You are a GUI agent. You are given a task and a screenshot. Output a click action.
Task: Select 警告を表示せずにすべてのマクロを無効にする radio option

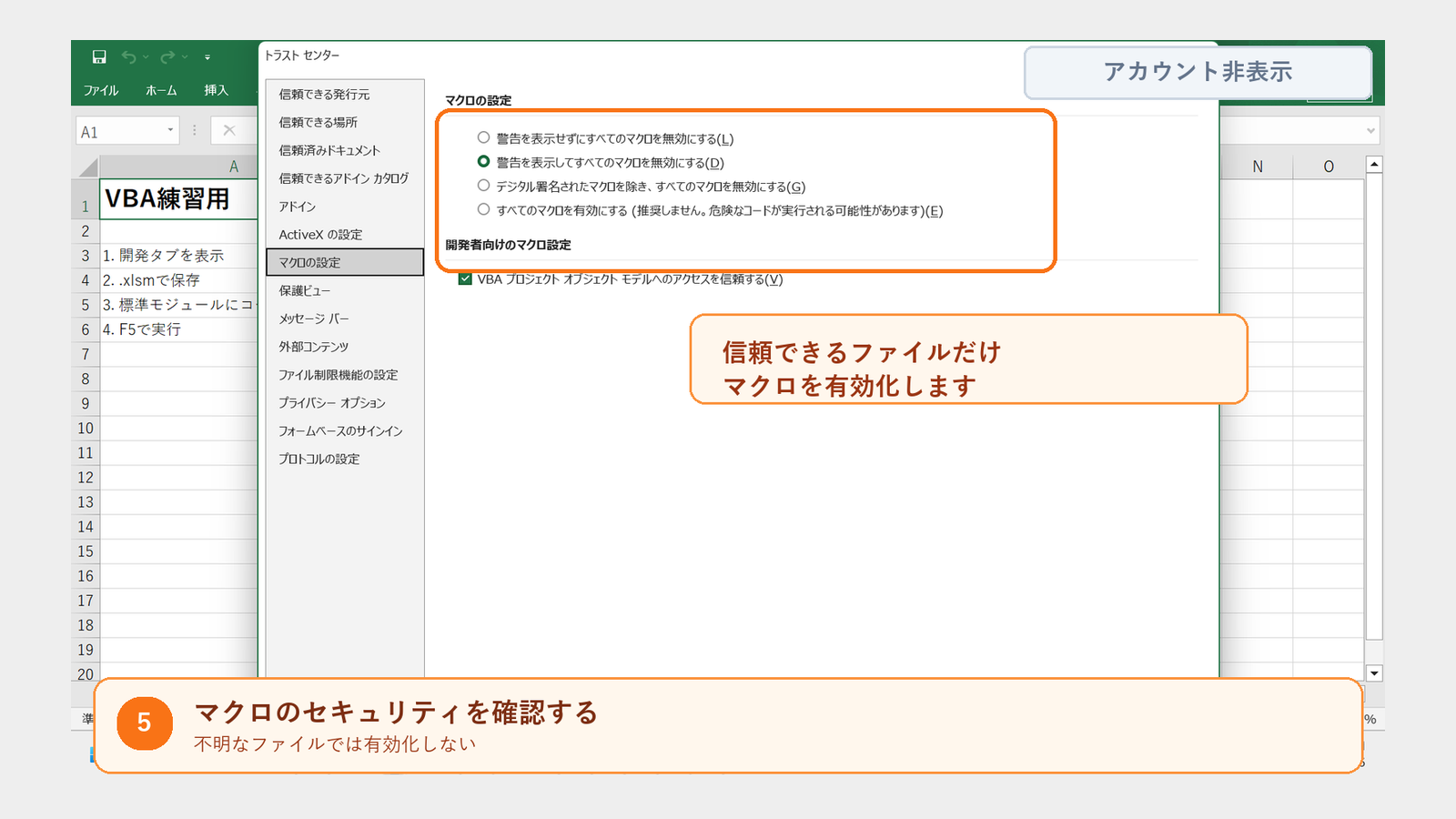483,138
